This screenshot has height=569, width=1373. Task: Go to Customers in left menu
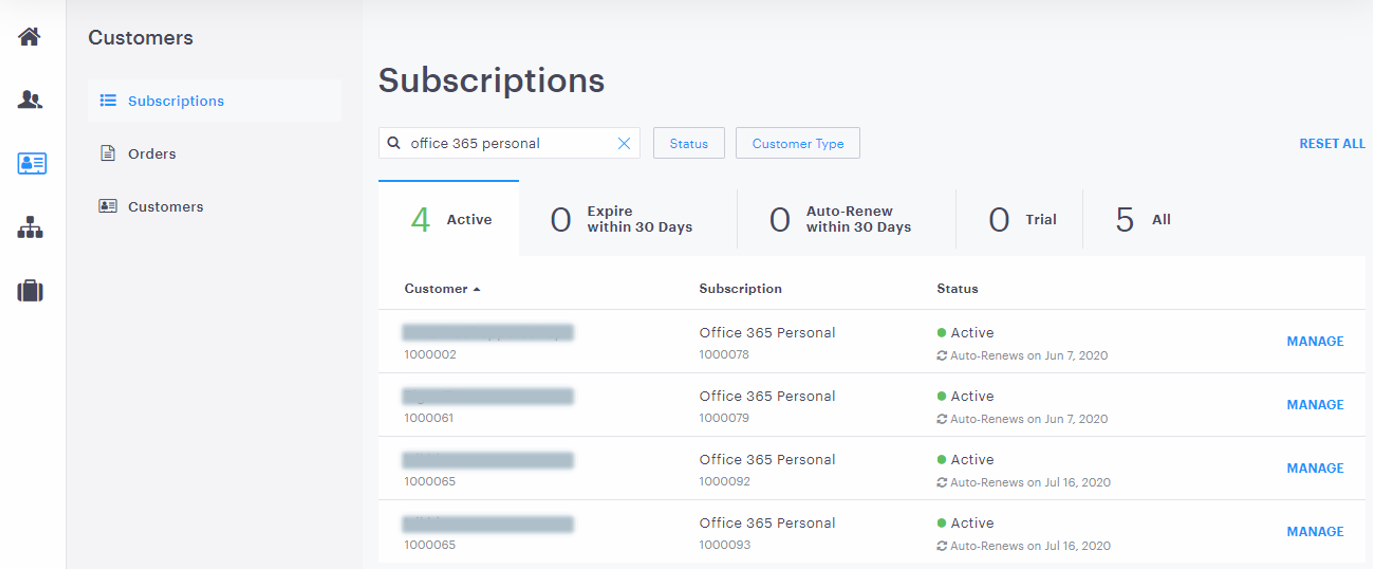[x=166, y=207]
